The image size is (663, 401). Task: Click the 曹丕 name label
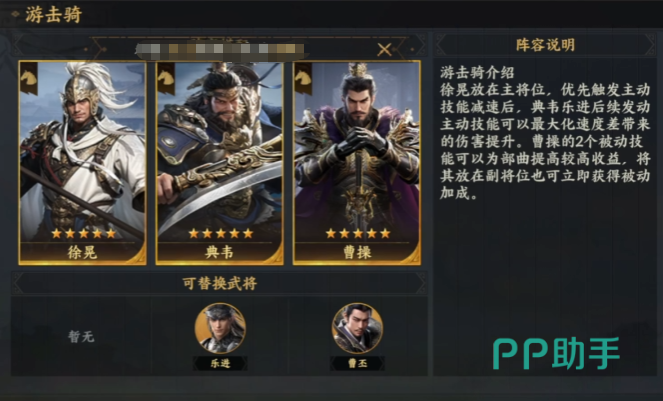357,363
